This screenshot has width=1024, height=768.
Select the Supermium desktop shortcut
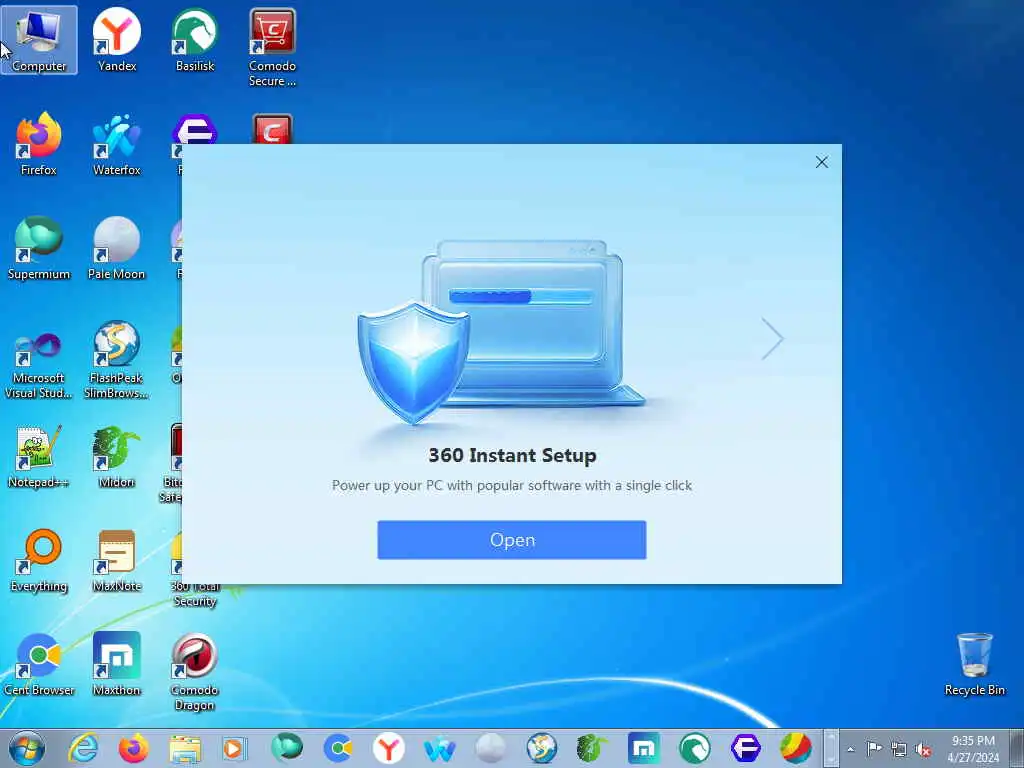(39, 248)
